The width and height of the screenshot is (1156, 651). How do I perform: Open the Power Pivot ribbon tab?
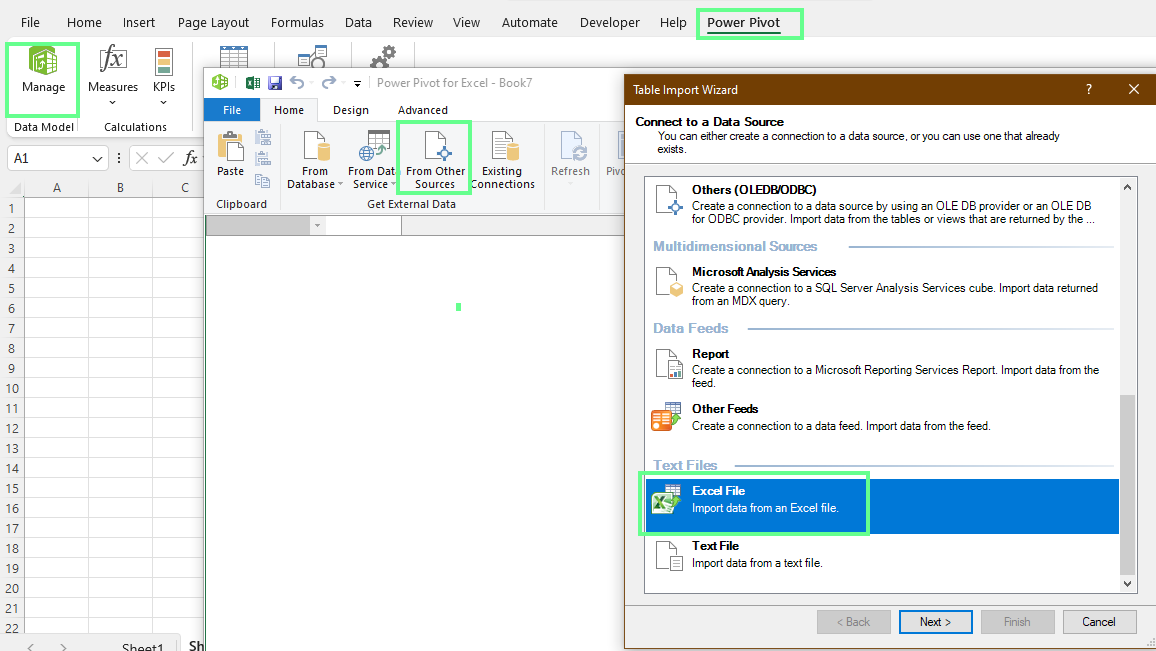(x=749, y=22)
